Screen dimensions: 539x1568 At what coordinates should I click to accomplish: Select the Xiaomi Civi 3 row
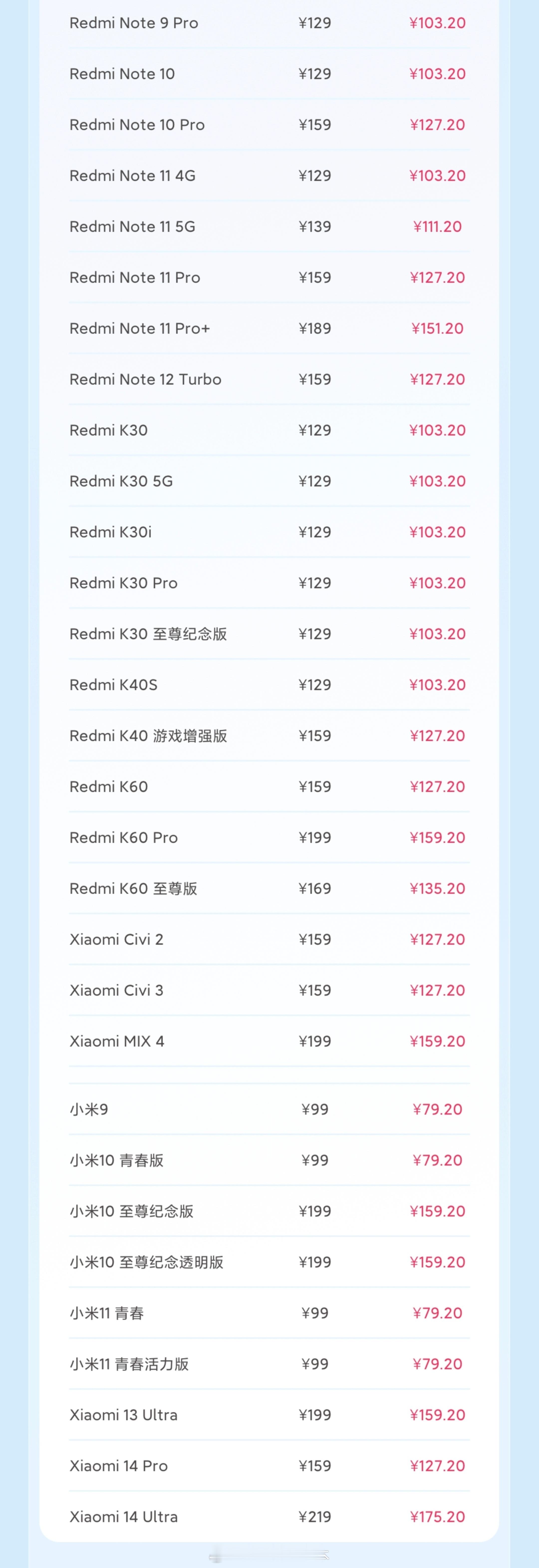[x=269, y=991]
